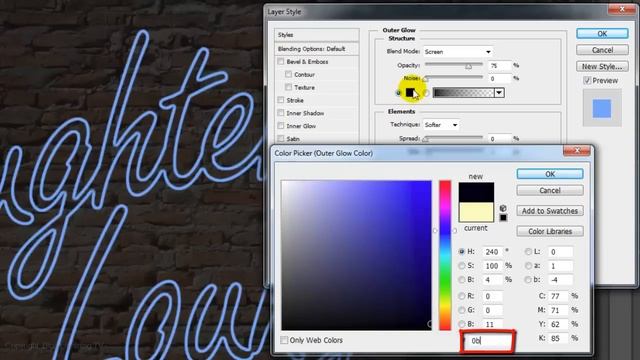The width and height of the screenshot is (640, 360).
Task: Click OK in Color Picker dialog
Action: click(550, 174)
